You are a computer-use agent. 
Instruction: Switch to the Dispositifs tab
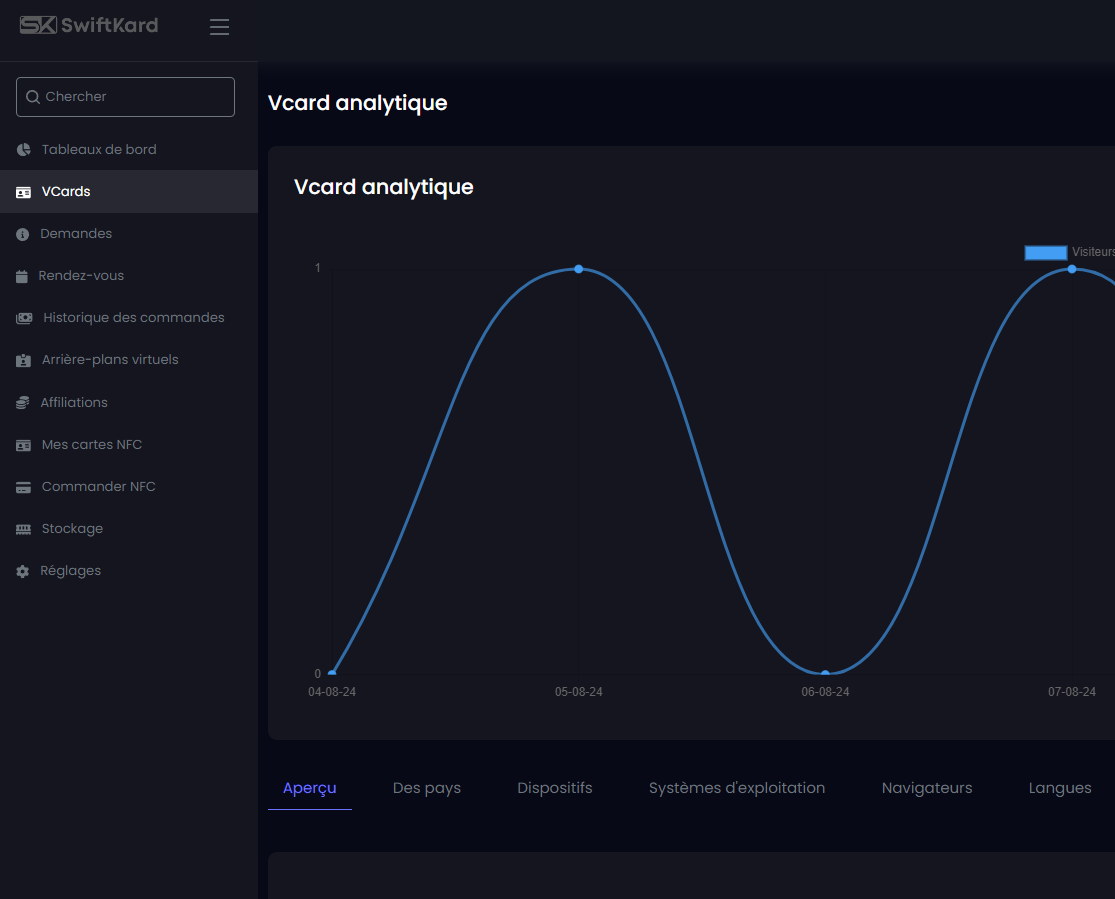point(555,788)
